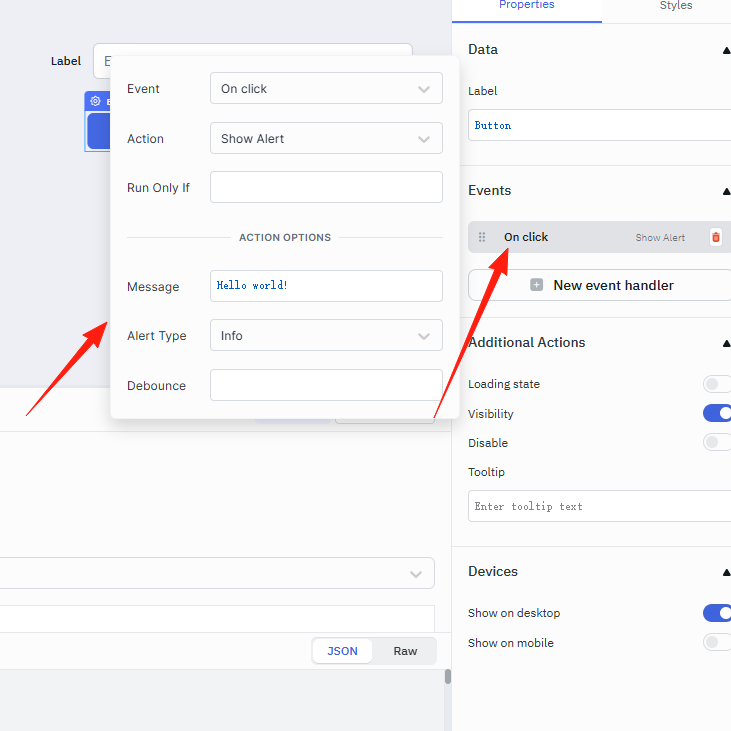Viewport: 731px width, 731px height.
Task: Select the Raw view tab
Action: [405, 651]
